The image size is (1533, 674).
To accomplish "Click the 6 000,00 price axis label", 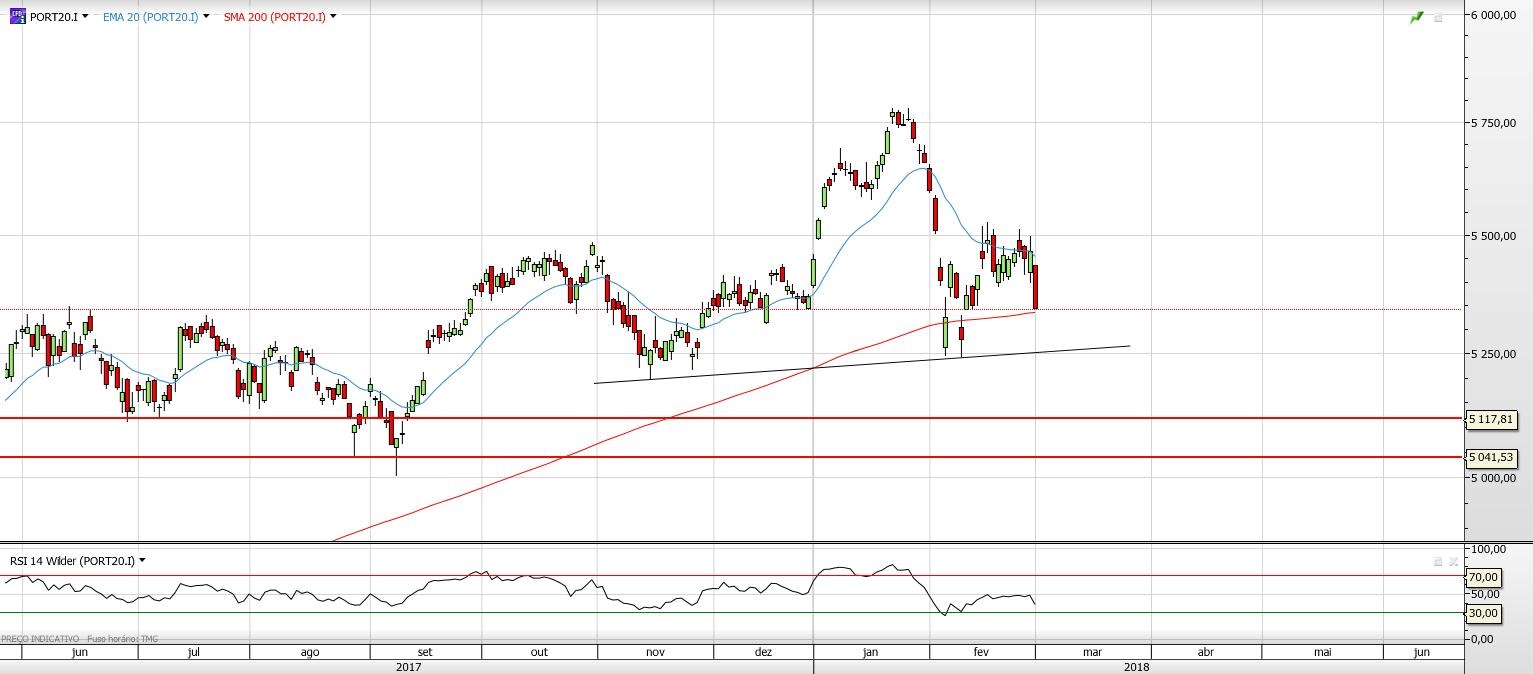I will (1493, 15).
